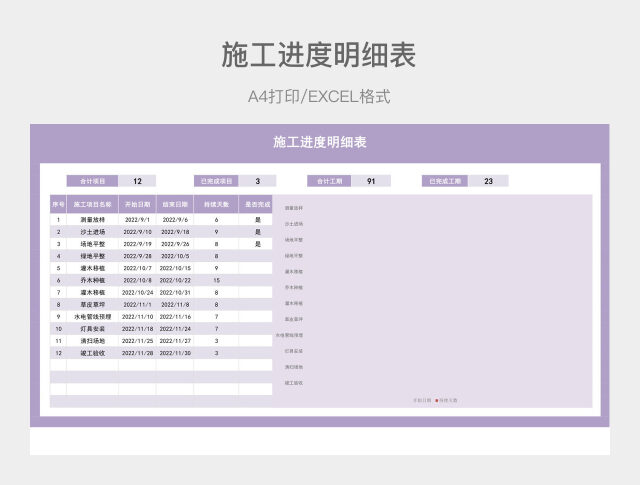Click the 已完成工期 value cell showing 23
Image resolution: width=640 pixels, height=485 pixels.
(487, 181)
